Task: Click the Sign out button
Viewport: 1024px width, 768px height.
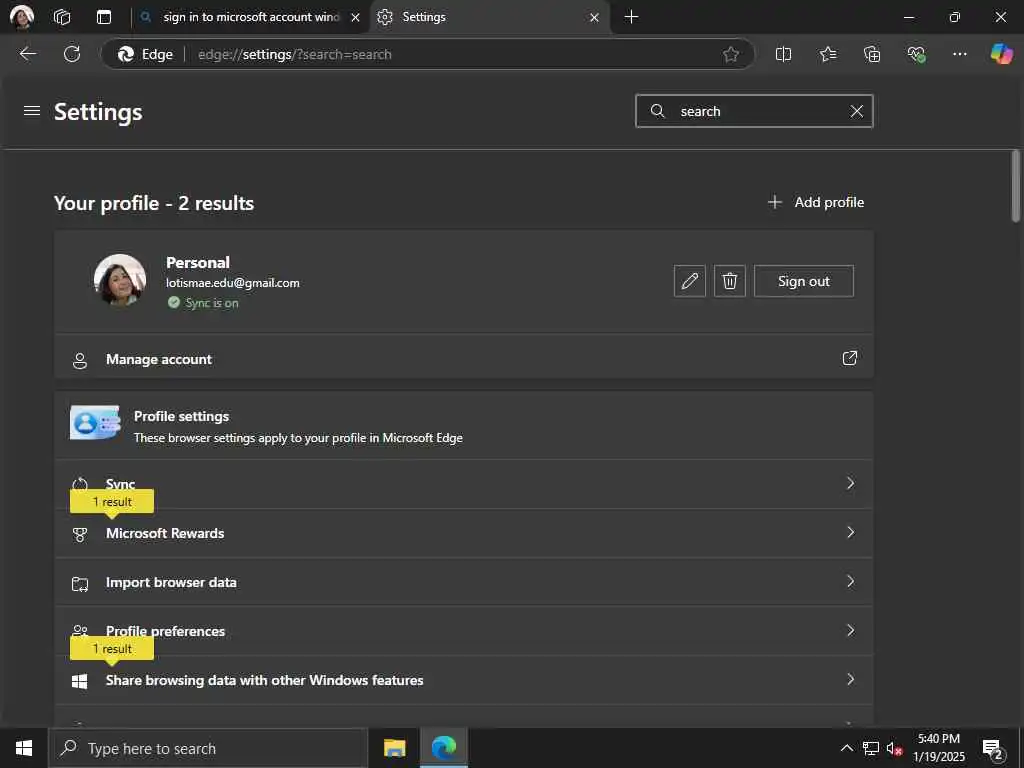Action: 803,281
